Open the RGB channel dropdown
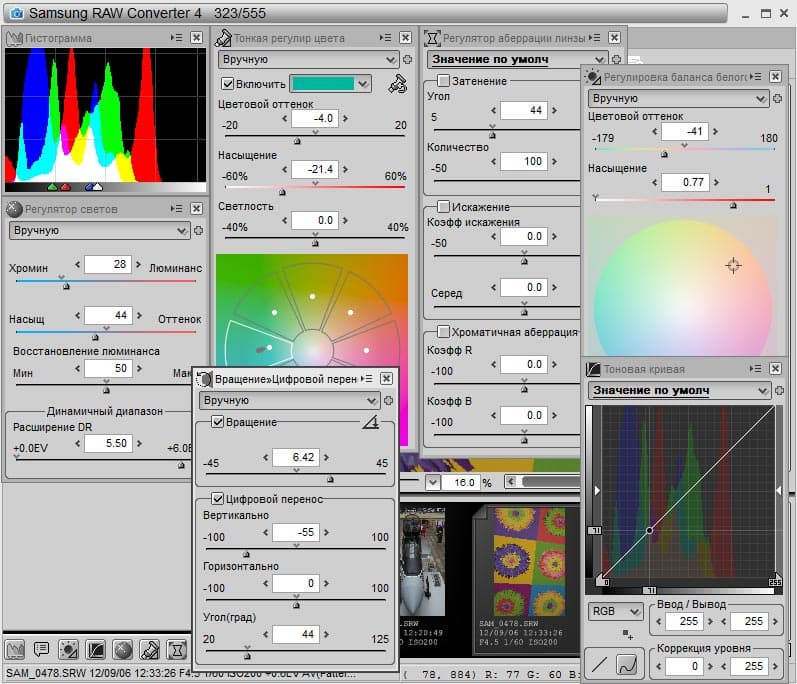This screenshot has height=684, width=797. tap(615, 611)
